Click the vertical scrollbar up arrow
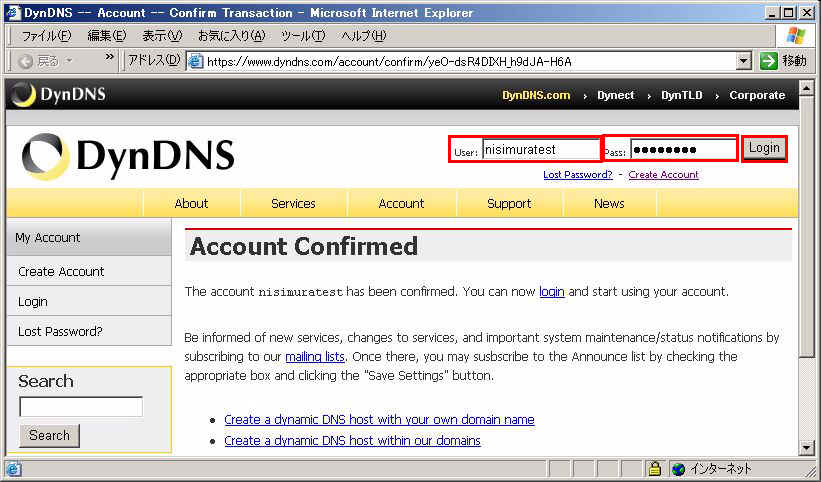The image size is (821, 482). click(806, 87)
